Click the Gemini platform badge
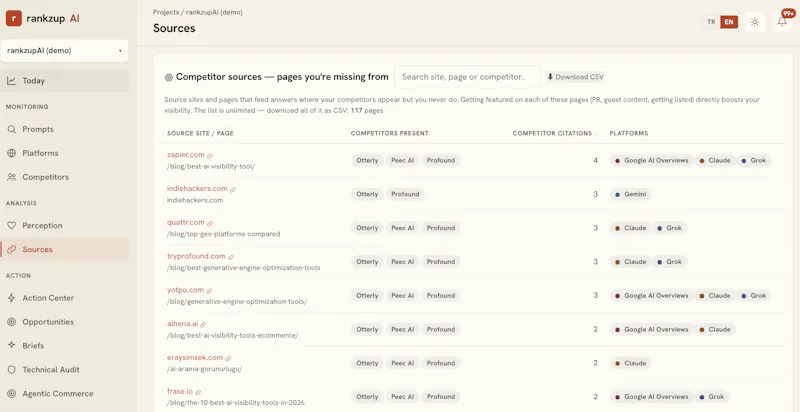 [x=631, y=194]
